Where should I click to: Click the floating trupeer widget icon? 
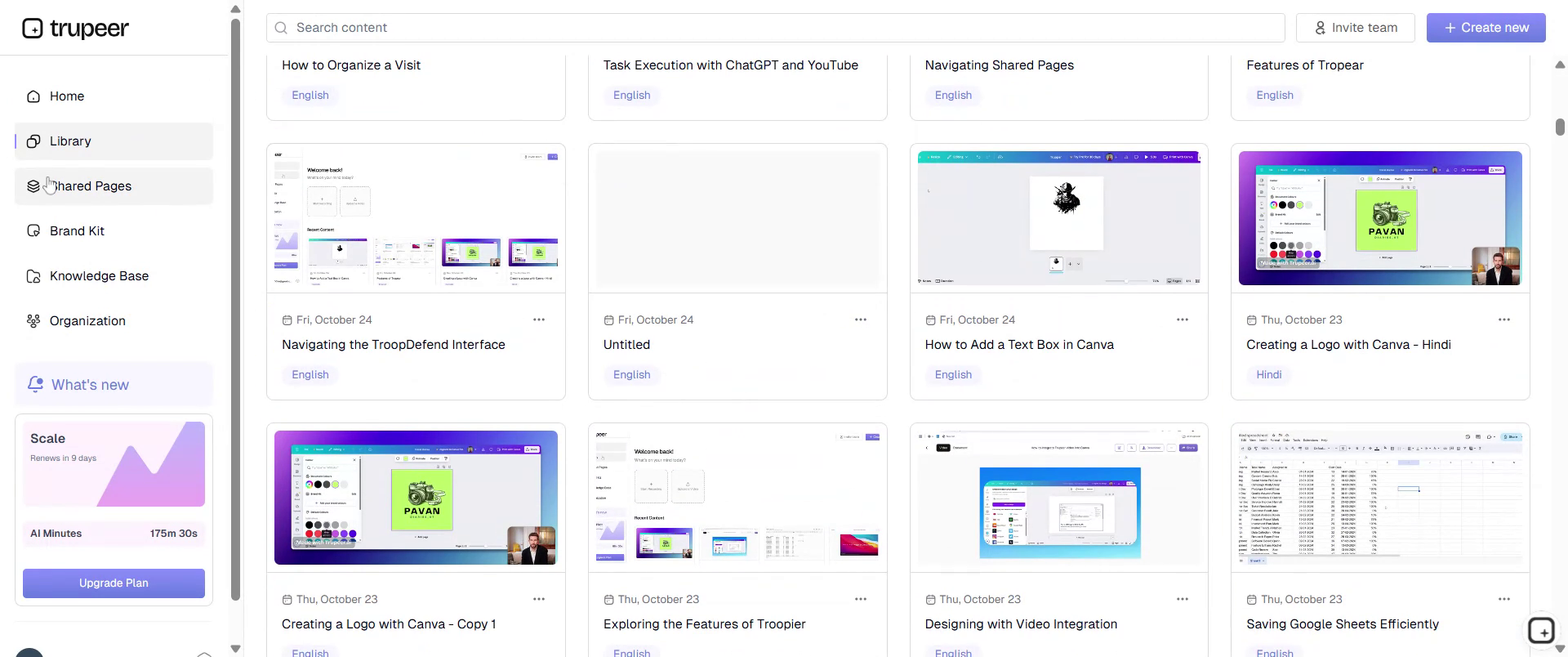1541,631
